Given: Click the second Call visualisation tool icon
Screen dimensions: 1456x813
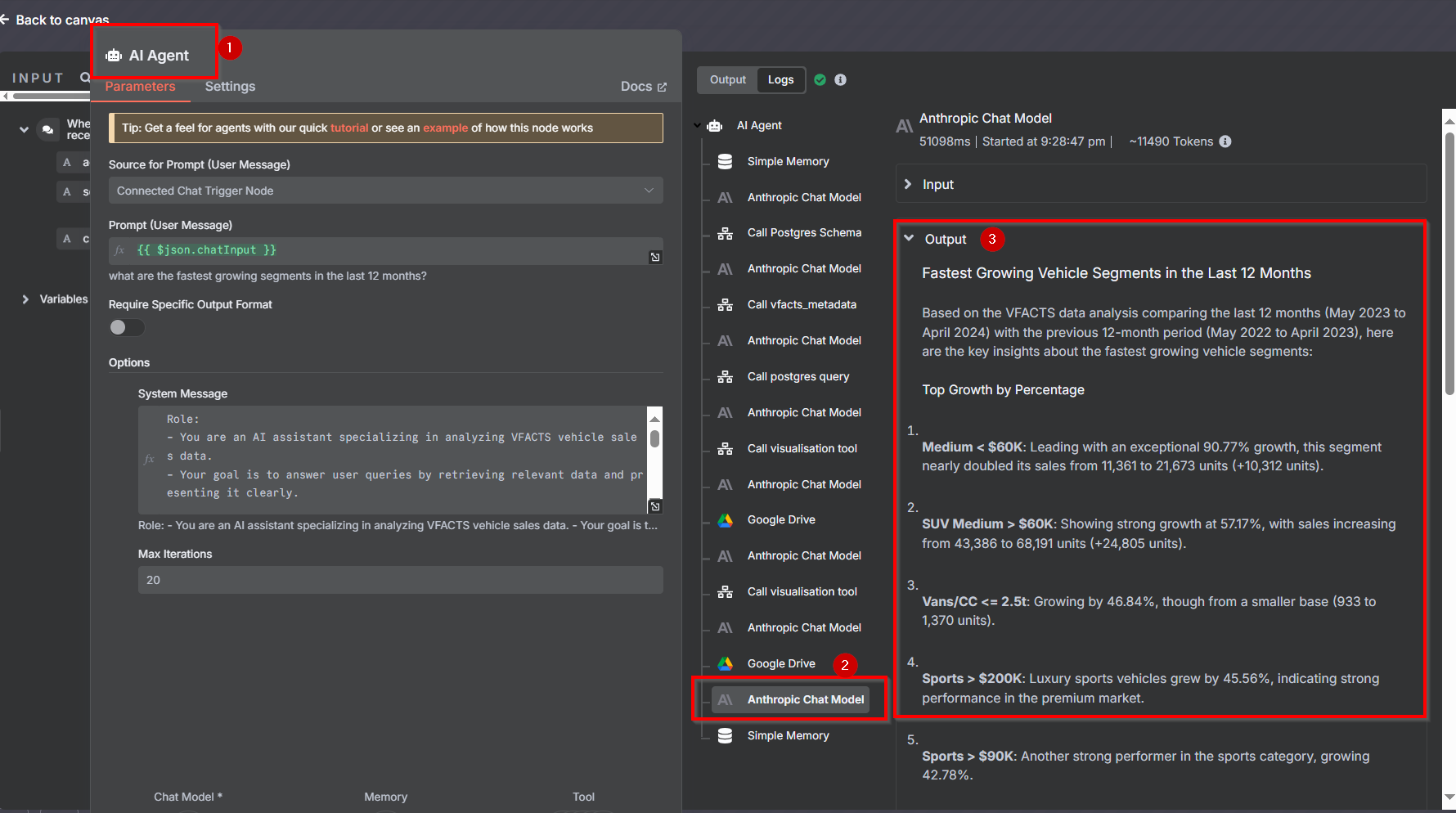Looking at the screenshot, I should [x=726, y=592].
